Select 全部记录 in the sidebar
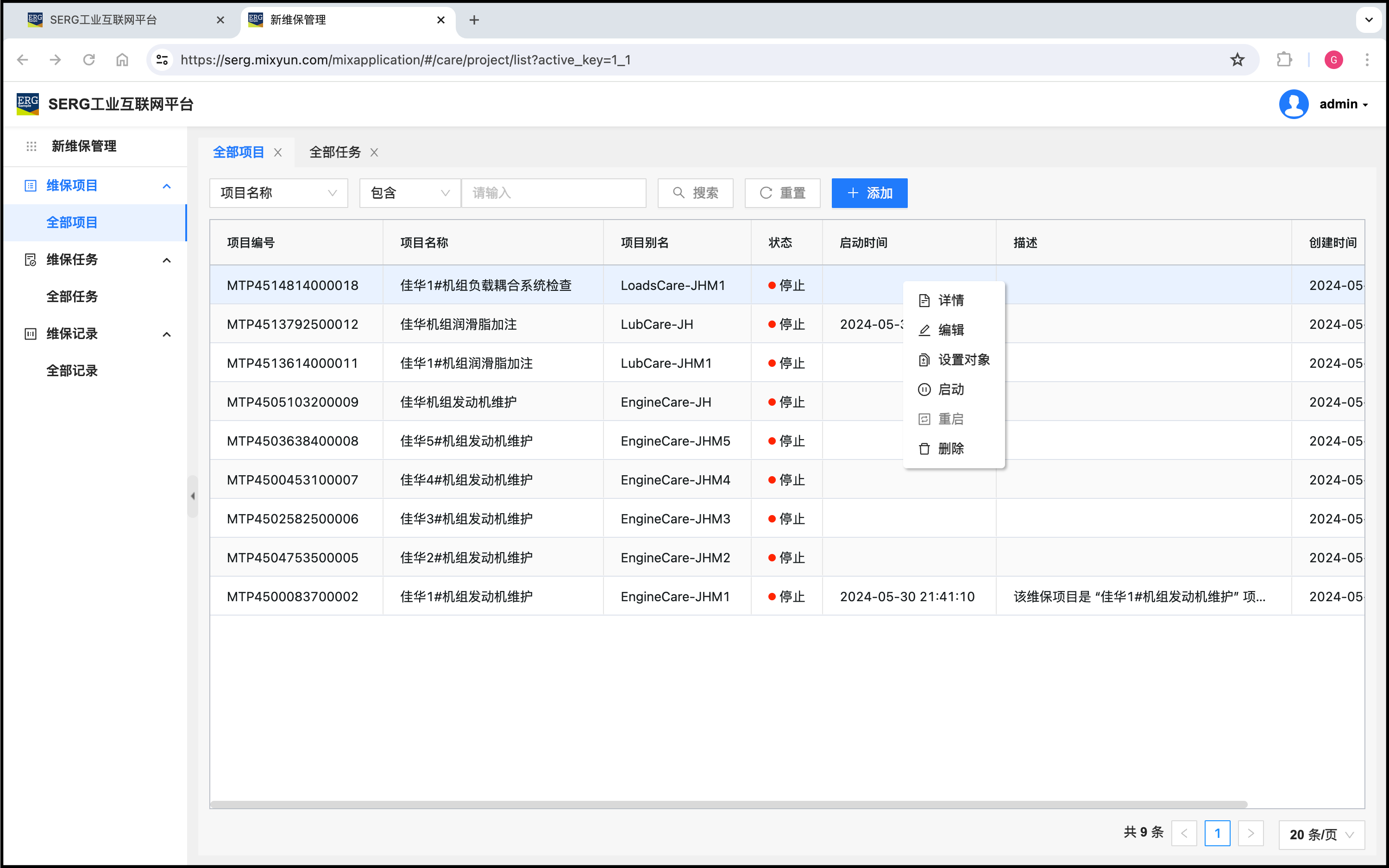This screenshot has height=868, width=1389. (x=72, y=371)
